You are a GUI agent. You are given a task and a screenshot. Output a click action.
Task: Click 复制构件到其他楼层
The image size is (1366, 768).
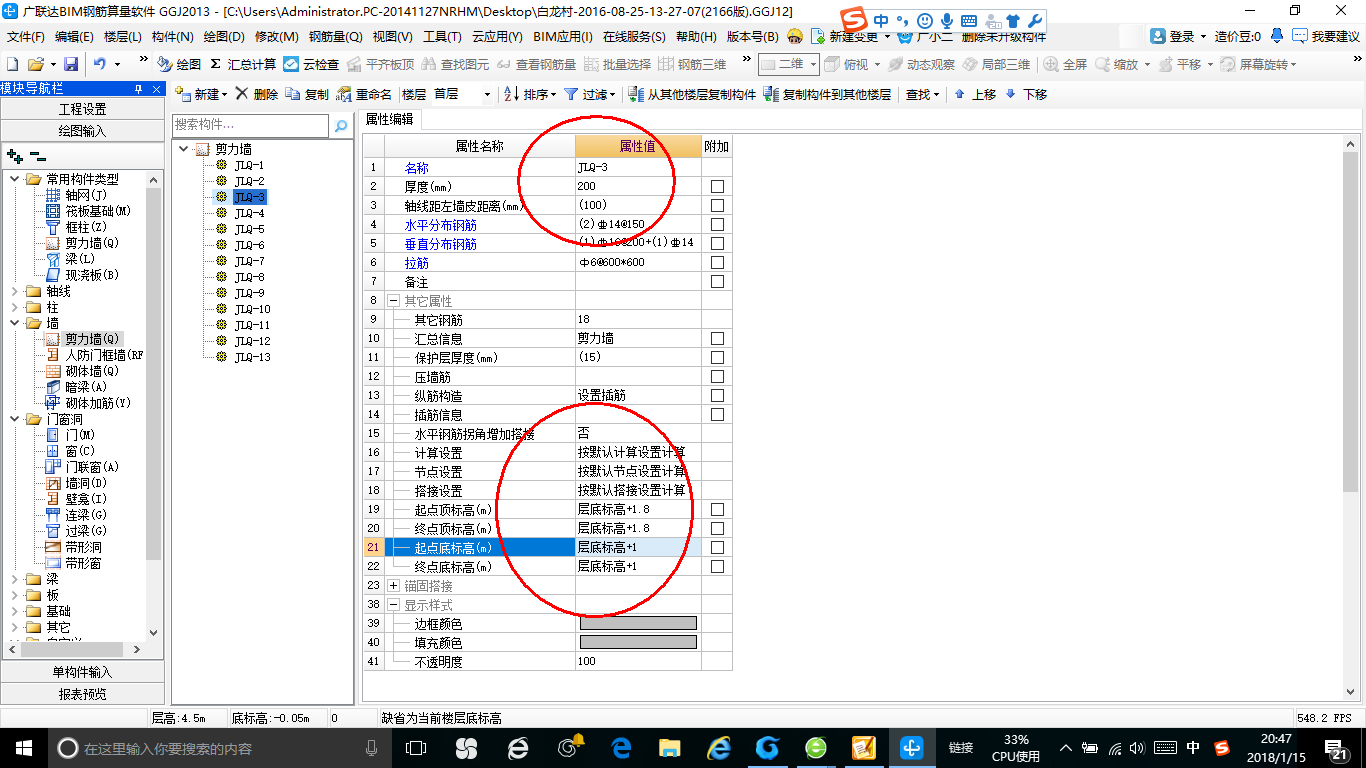click(827, 94)
